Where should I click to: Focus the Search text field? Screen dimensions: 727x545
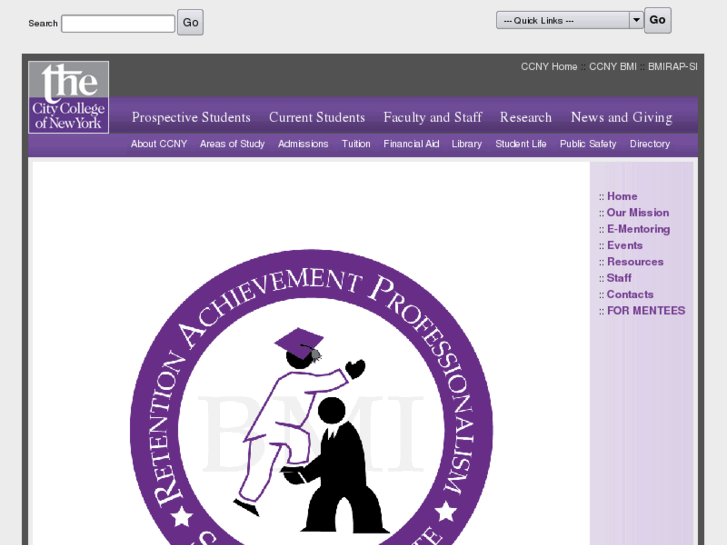(x=118, y=23)
